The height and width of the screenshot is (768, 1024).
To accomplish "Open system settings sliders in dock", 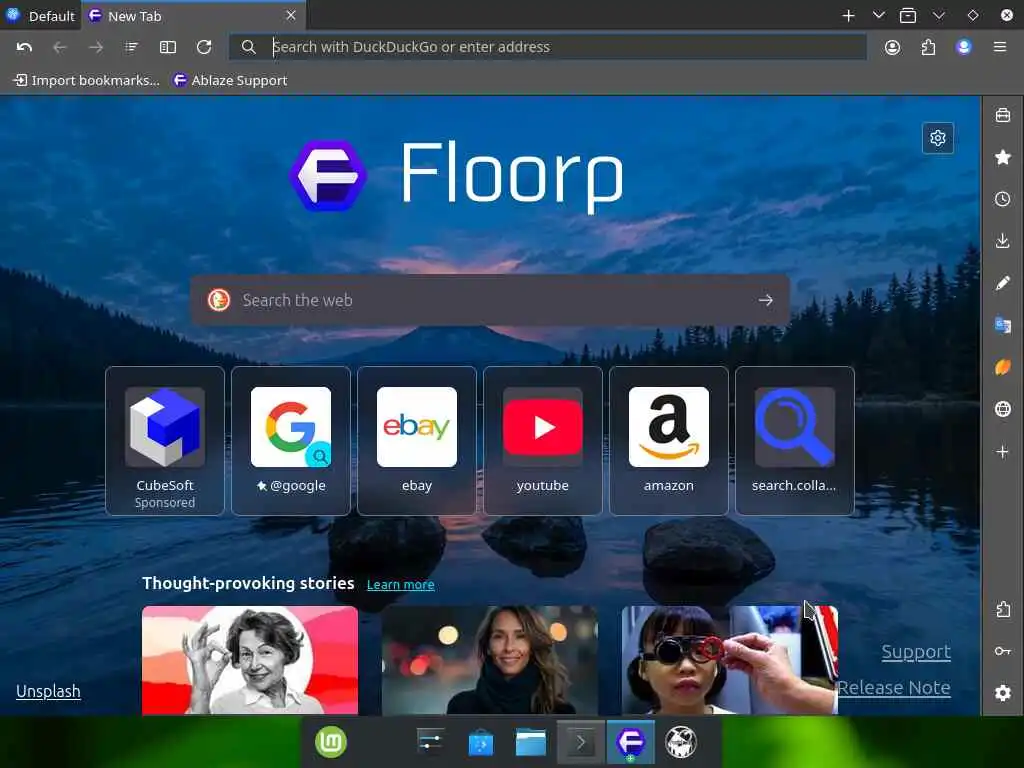I will tap(430, 742).
